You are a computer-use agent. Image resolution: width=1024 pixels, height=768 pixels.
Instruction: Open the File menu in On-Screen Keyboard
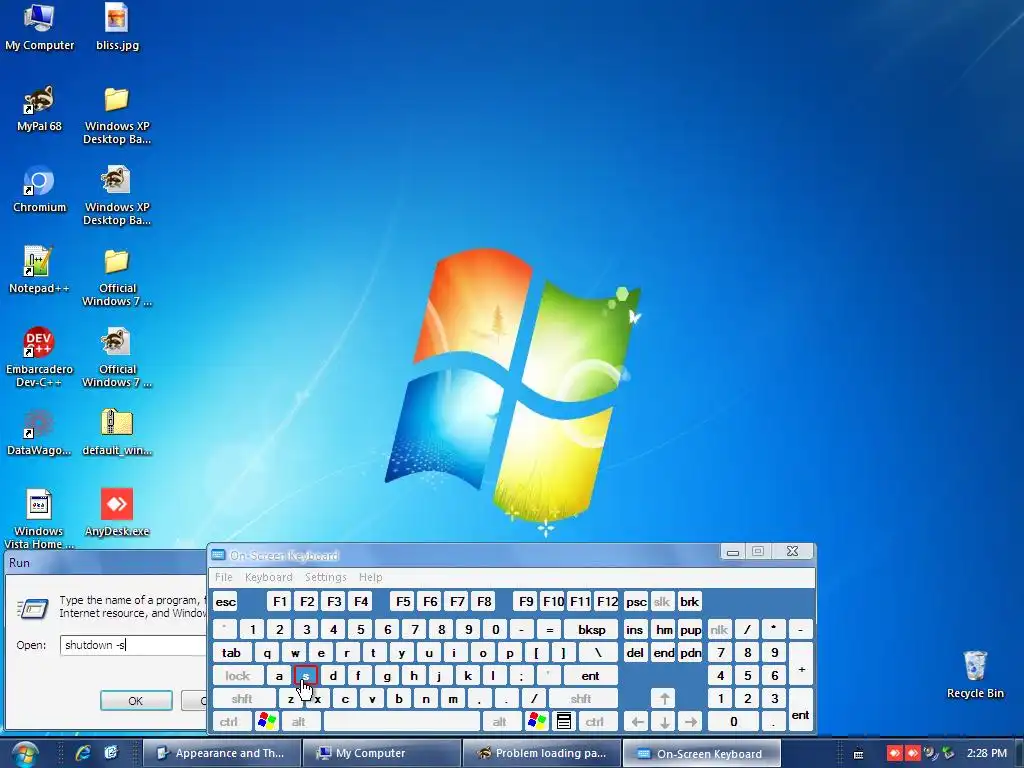[x=223, y=577]
